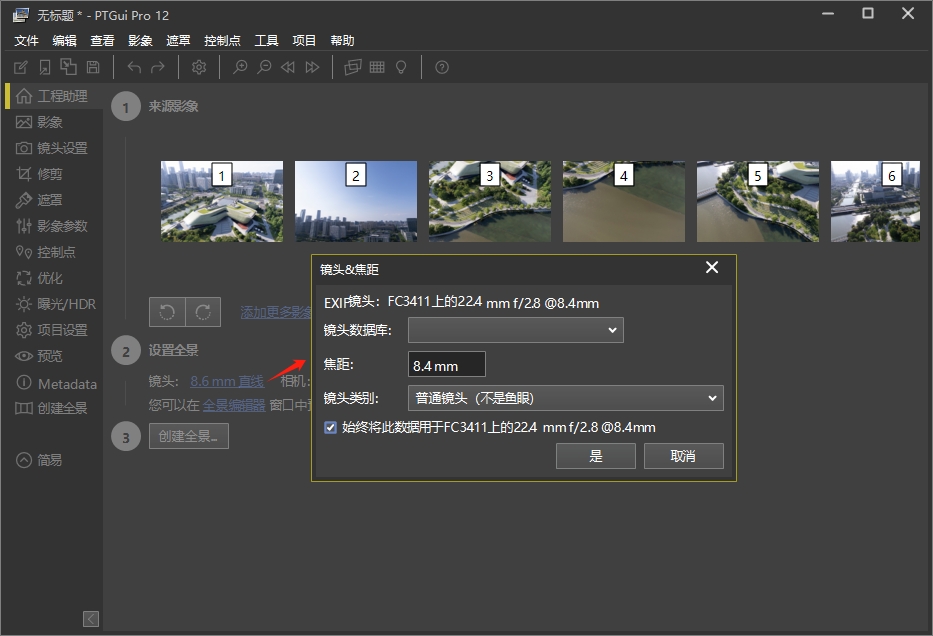The image size is (933, 636).
Task: Rotate images counter-clockwise button
Action: 167,312
